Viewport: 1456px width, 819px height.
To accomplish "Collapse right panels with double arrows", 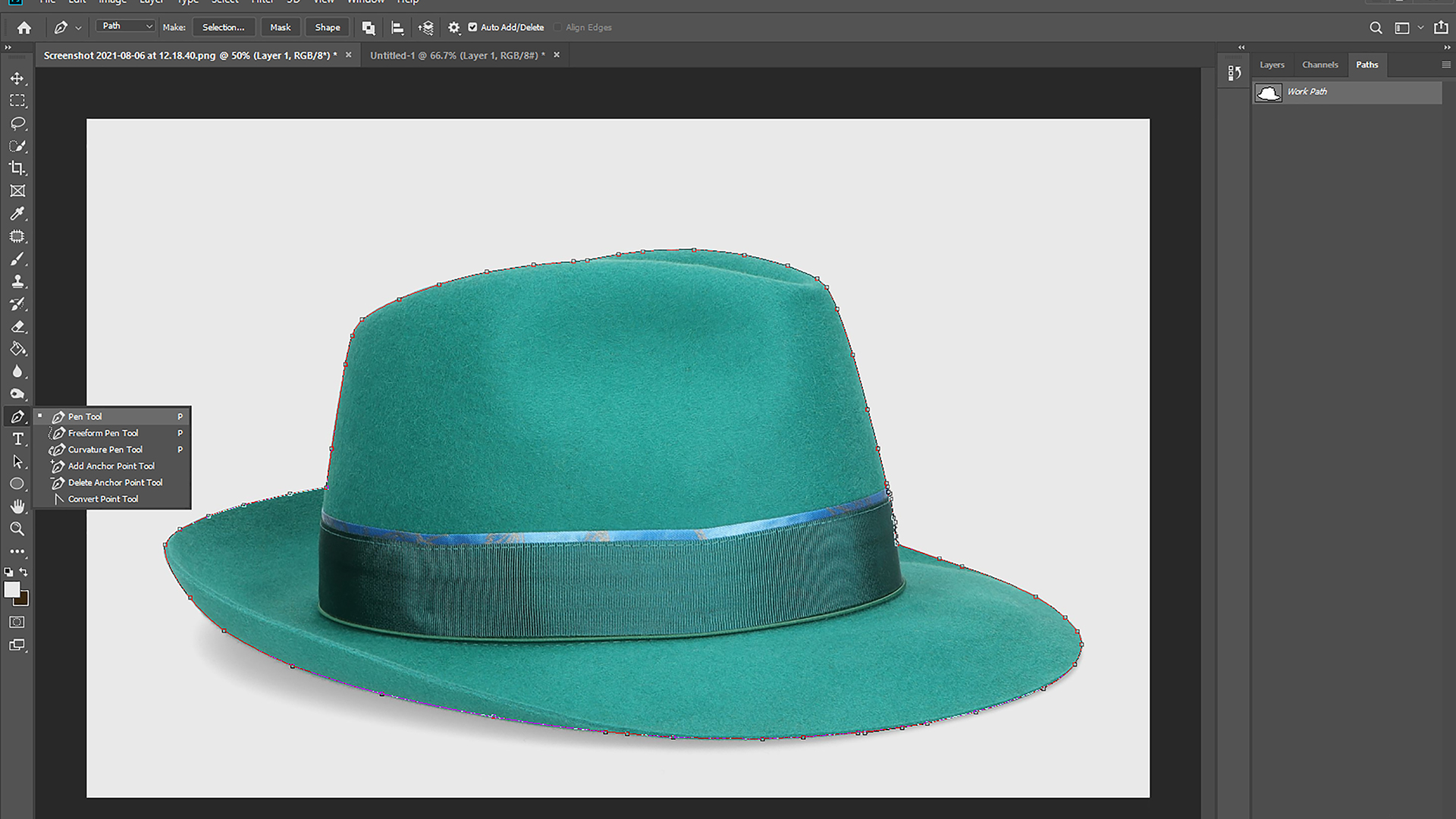I will (1447, 48).
